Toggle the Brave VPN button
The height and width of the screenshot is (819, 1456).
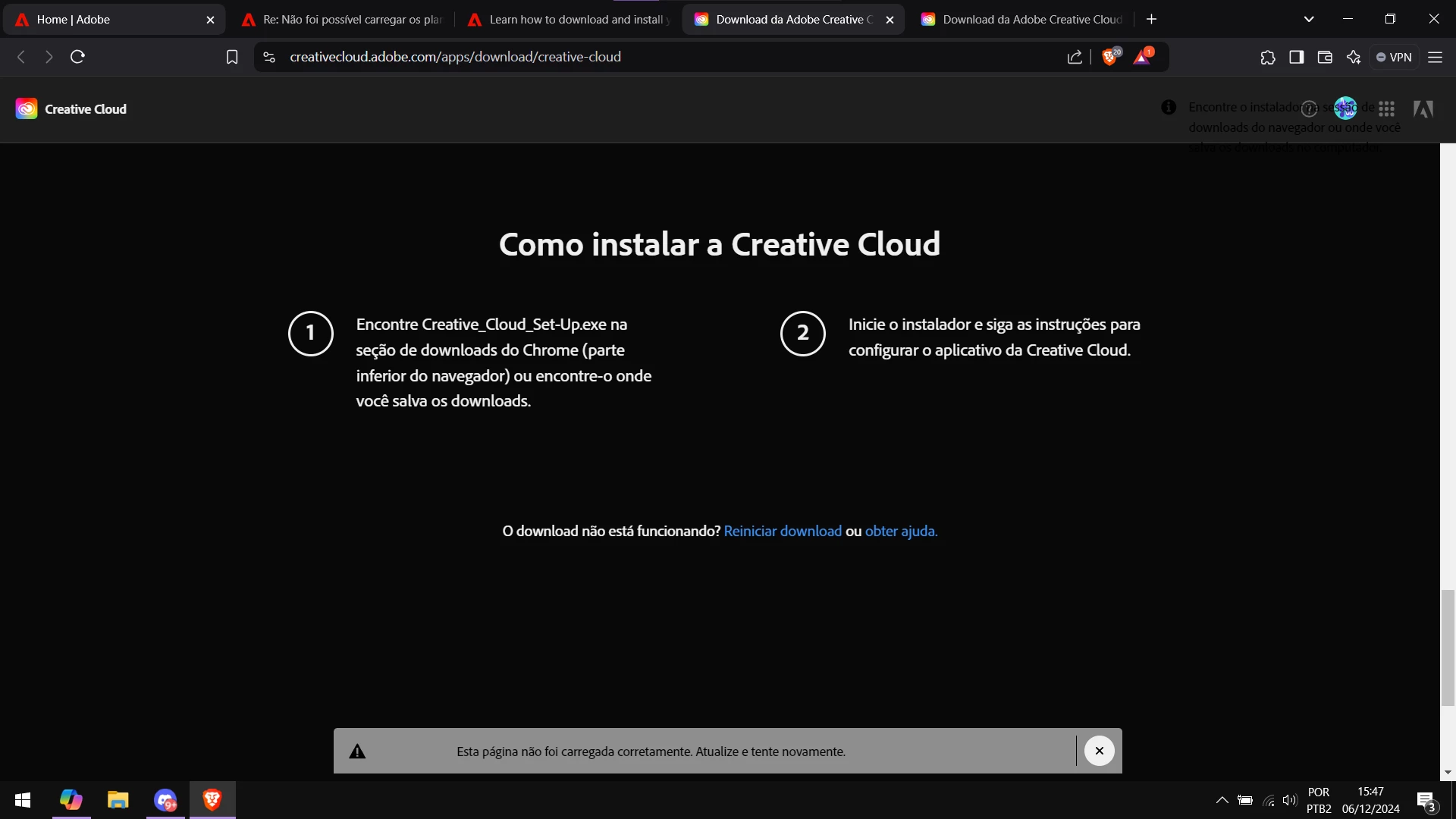tap(1394, 57)
